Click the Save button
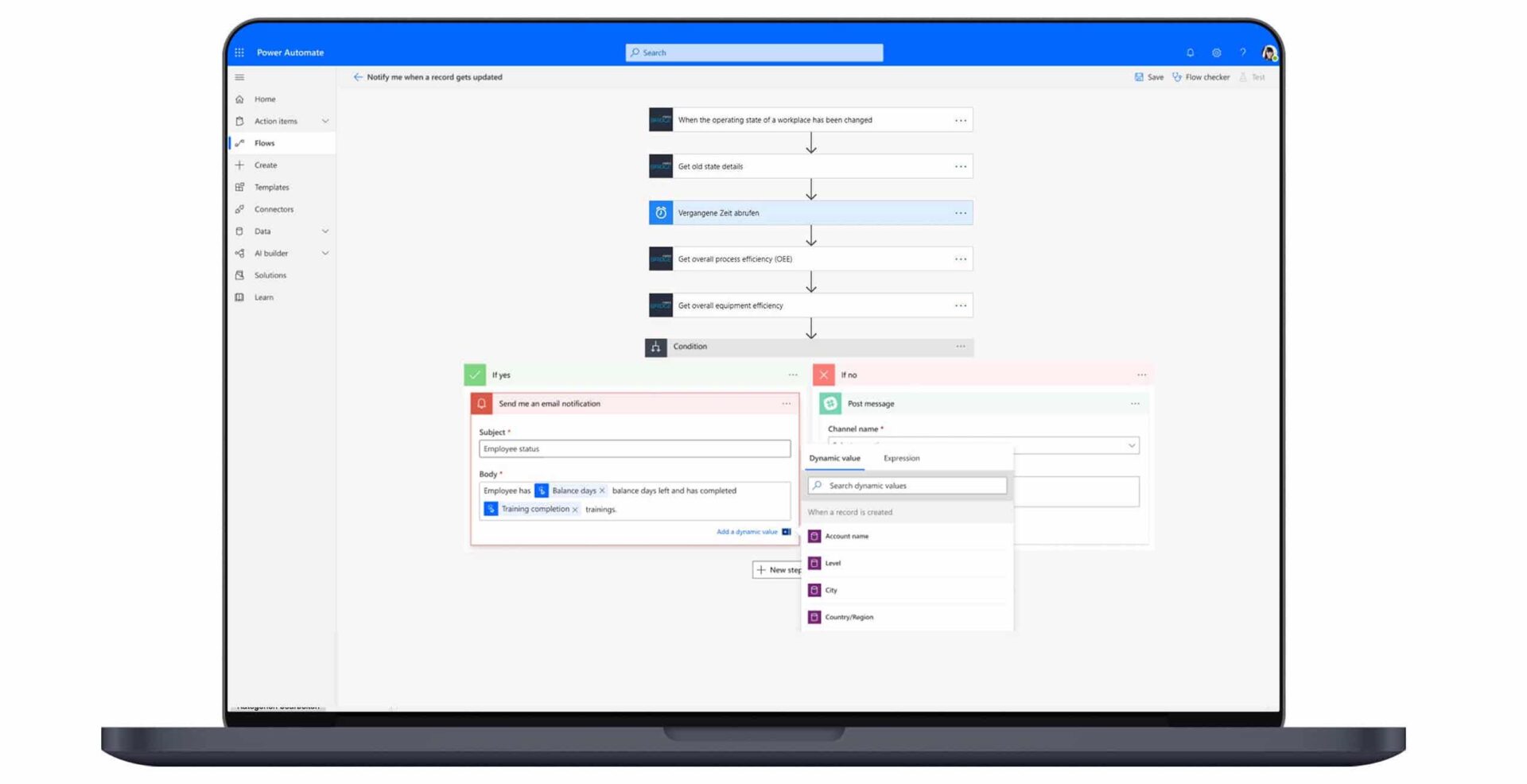This screenshot has height=784, width=1527. 1148,76
